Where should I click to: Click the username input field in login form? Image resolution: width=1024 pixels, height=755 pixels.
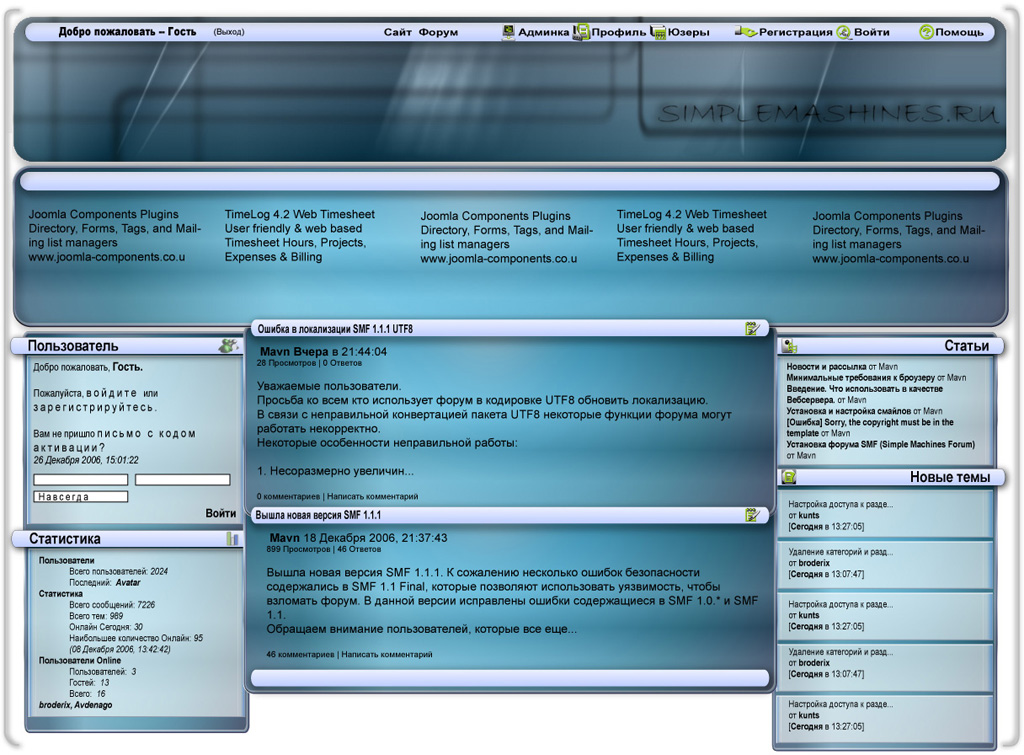point(80,479)
